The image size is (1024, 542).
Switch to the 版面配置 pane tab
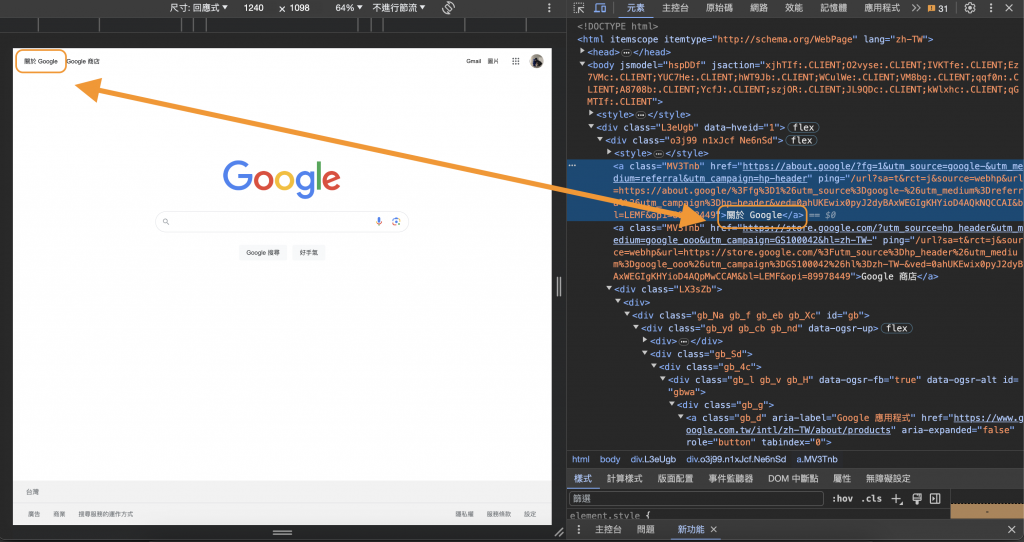point(675,479)
